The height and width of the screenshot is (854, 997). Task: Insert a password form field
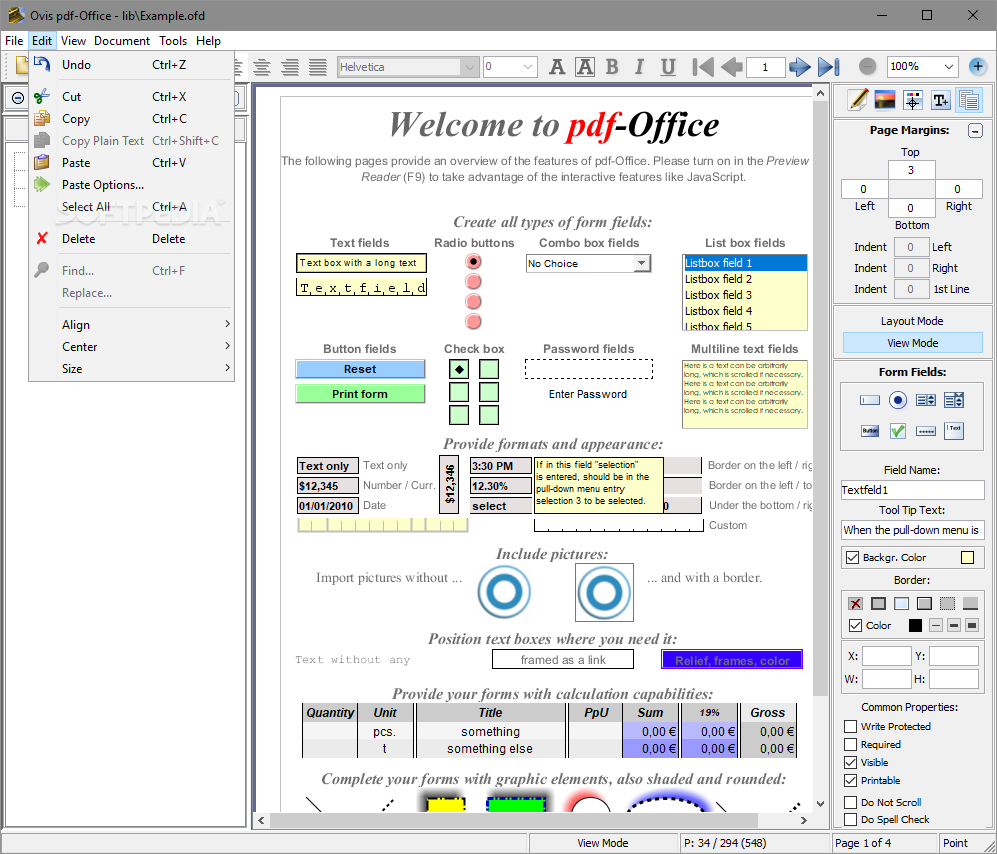[925, 430]
